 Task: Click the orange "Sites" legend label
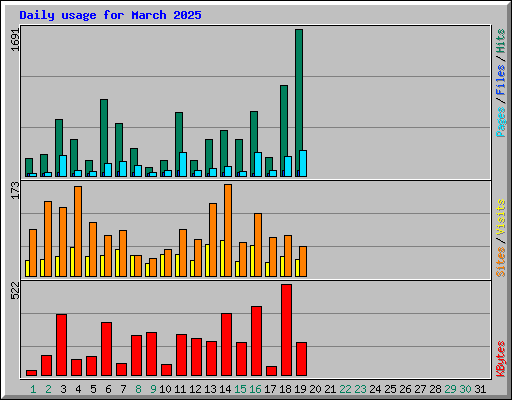[x=501, y=262]
